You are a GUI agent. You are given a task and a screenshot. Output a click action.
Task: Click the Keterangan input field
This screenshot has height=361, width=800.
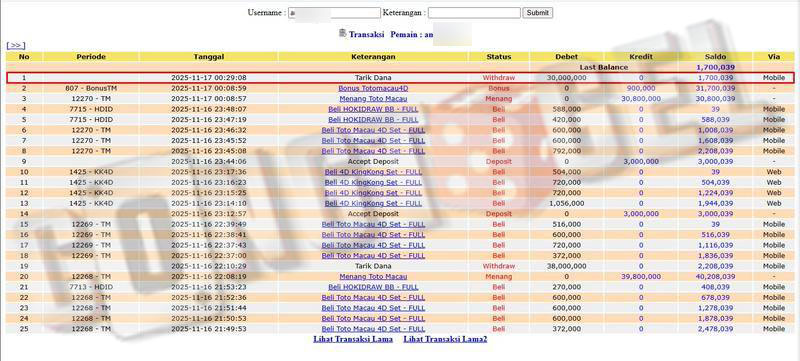(474, 13)
